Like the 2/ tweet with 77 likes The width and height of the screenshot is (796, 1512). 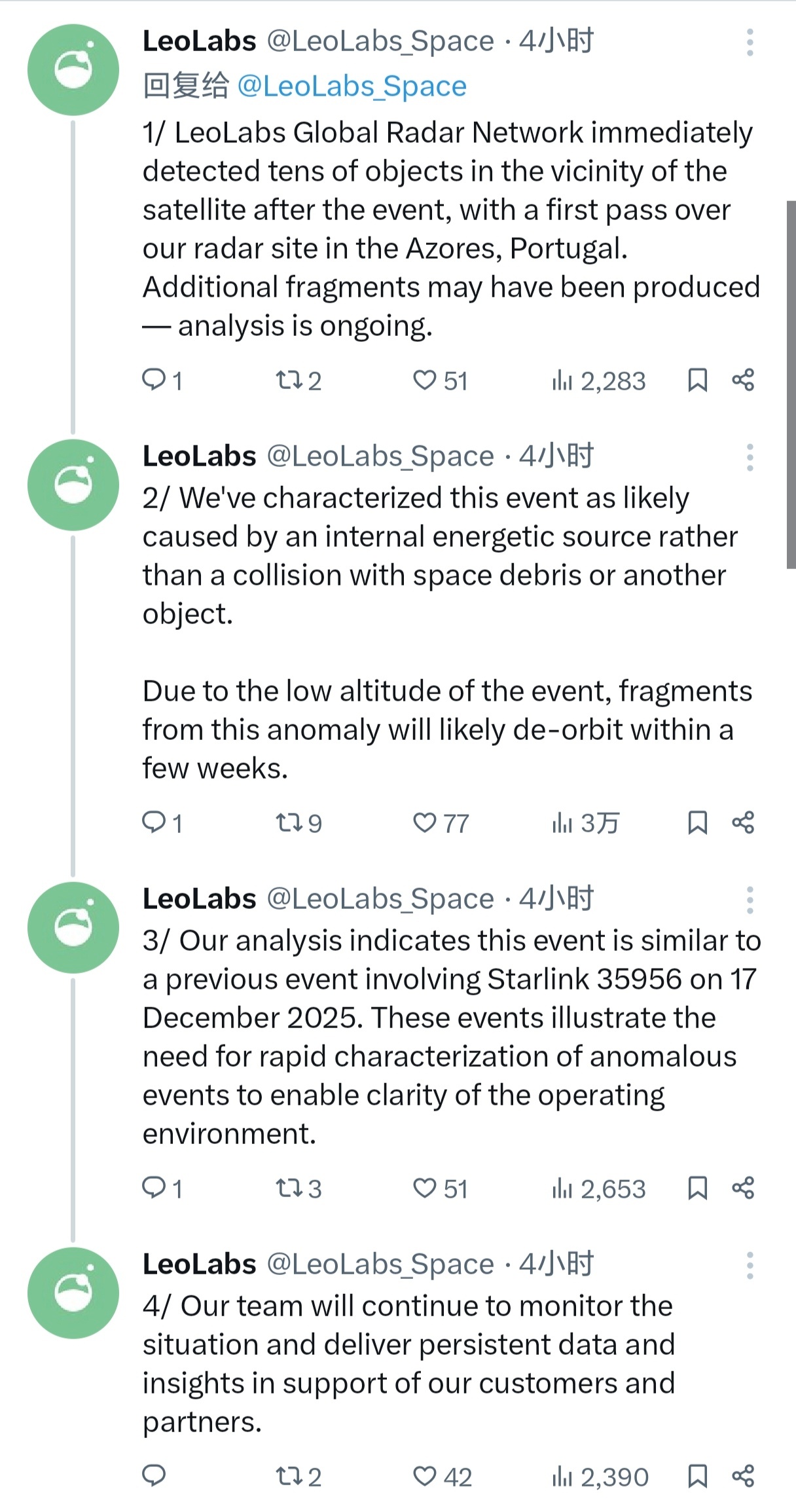click(x=424, y=822)
